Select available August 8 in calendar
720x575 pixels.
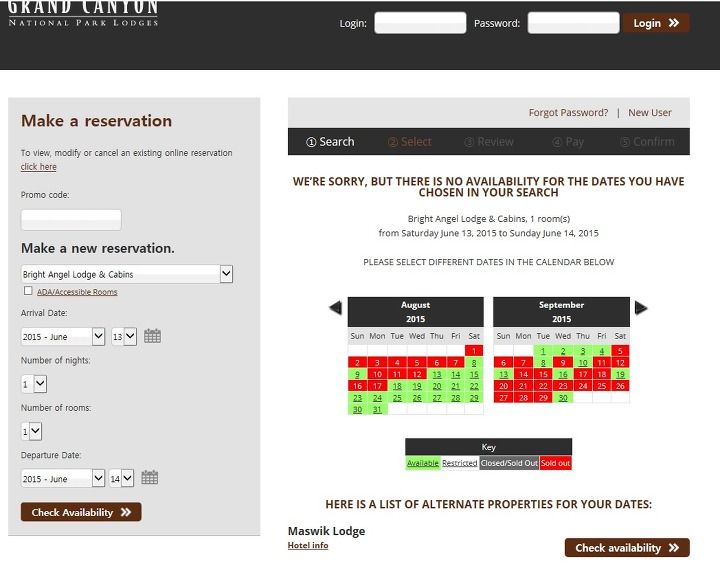click(474, 362)
